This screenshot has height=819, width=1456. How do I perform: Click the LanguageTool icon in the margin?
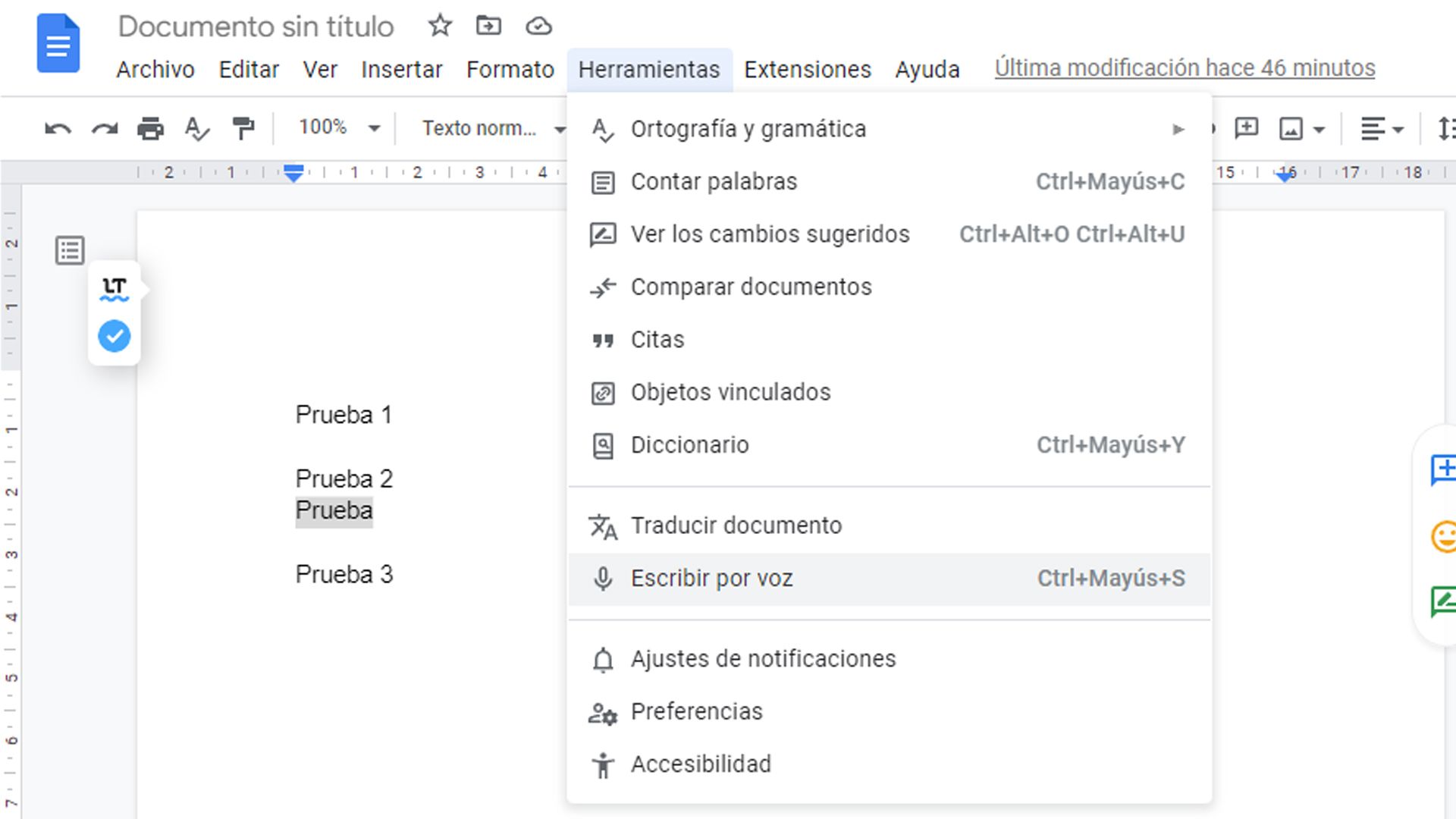tap(113, 287)
